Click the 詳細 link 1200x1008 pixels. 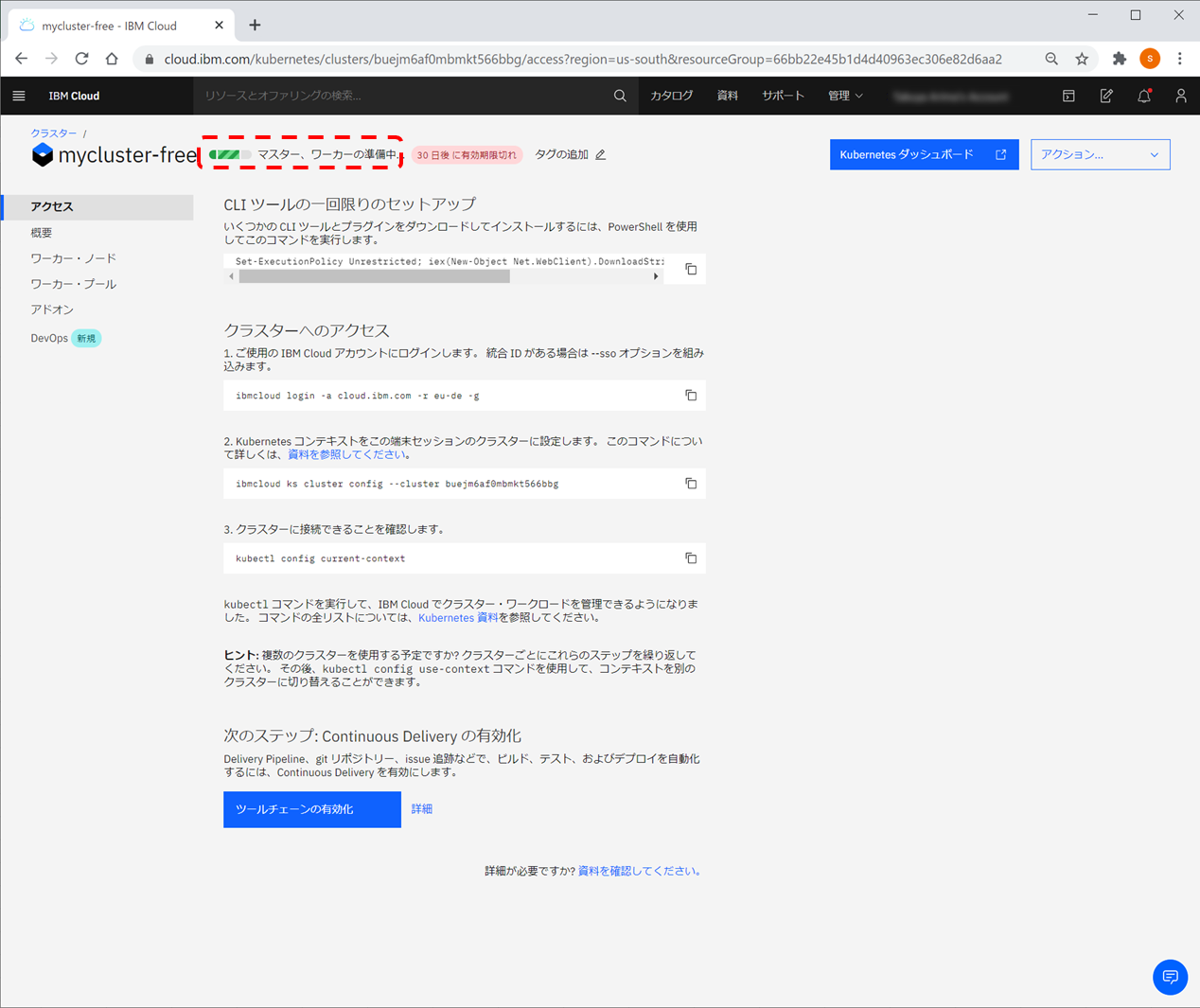[x=422, y=809]
